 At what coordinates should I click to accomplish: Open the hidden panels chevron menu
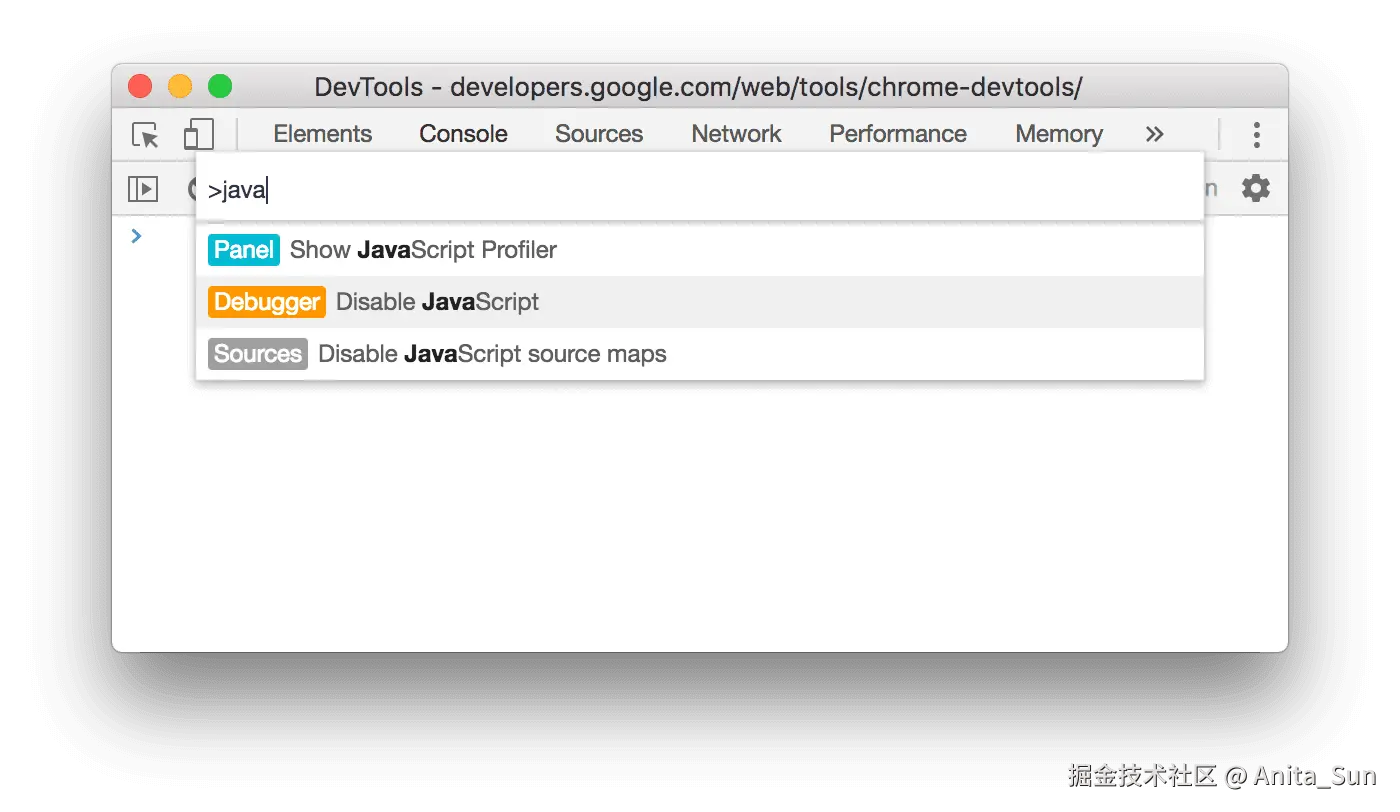click(1154, 133)
